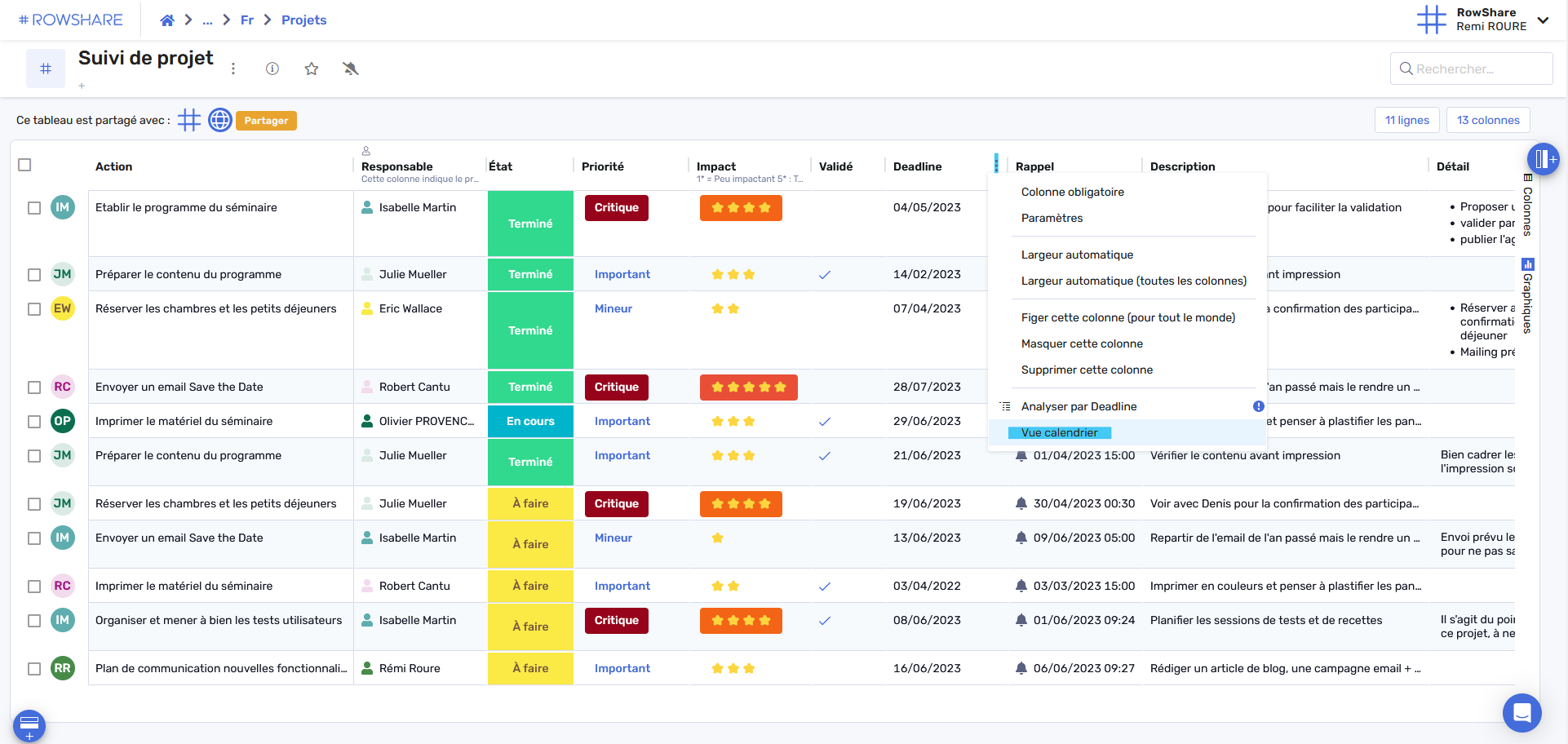Toggle Validé checkmark for deadline 03/04/2022

(825, 587)
